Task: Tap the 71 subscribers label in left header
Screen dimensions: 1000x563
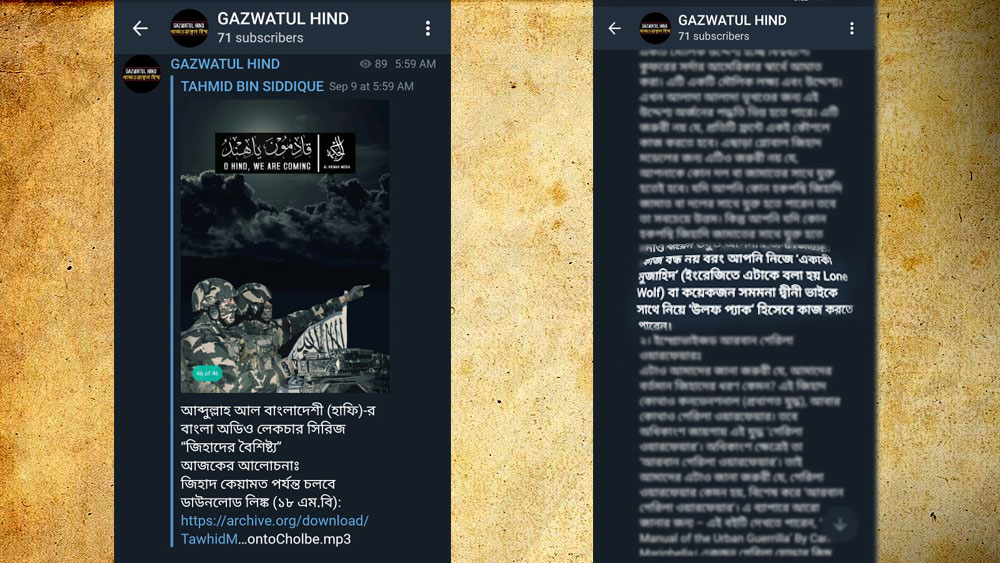Action: (x=260, y=38)
